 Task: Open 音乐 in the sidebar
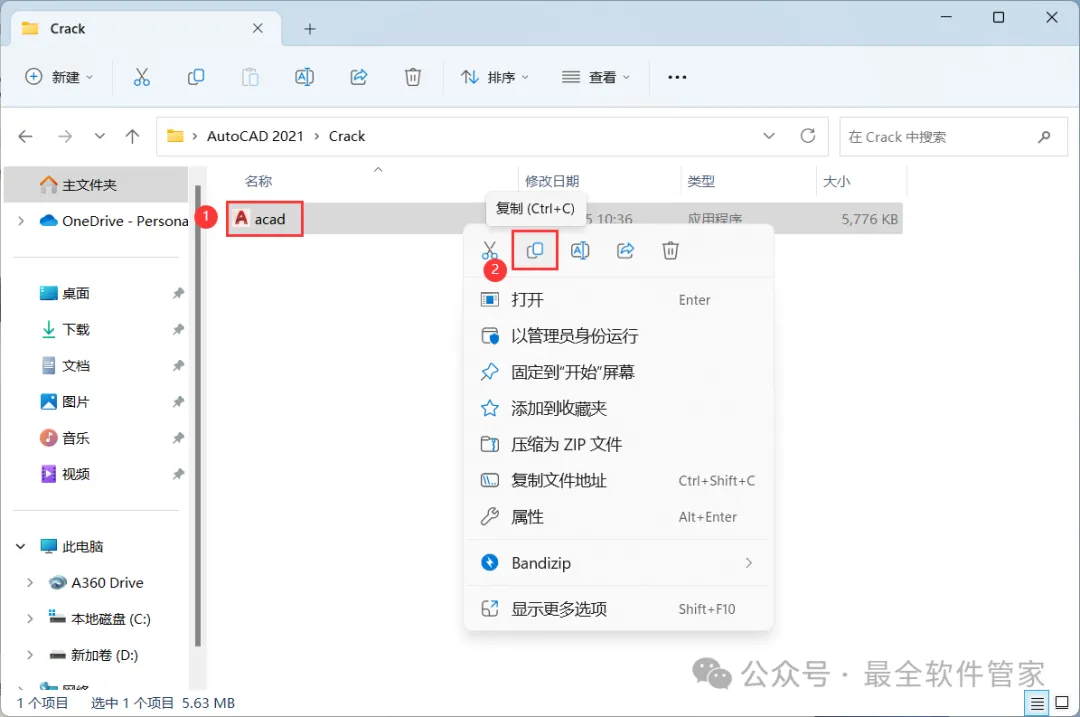click(65, 438)
